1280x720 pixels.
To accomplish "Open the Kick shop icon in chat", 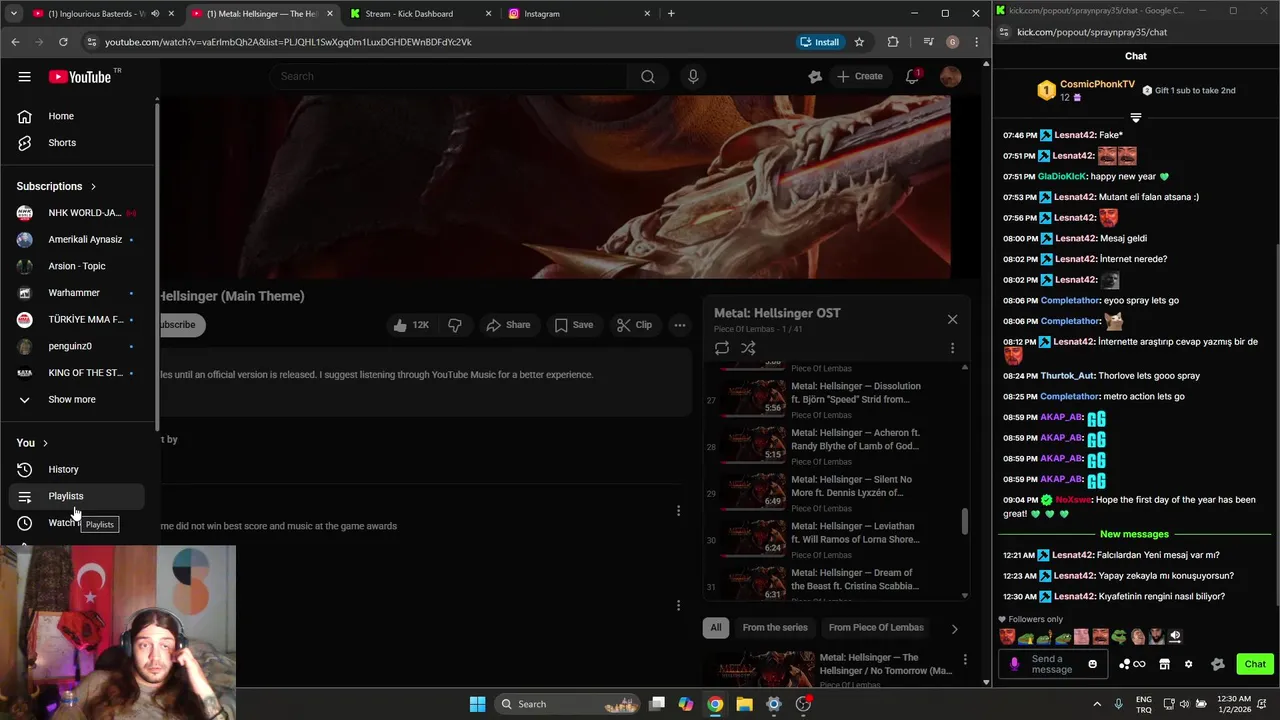I will pos(1164,664).
